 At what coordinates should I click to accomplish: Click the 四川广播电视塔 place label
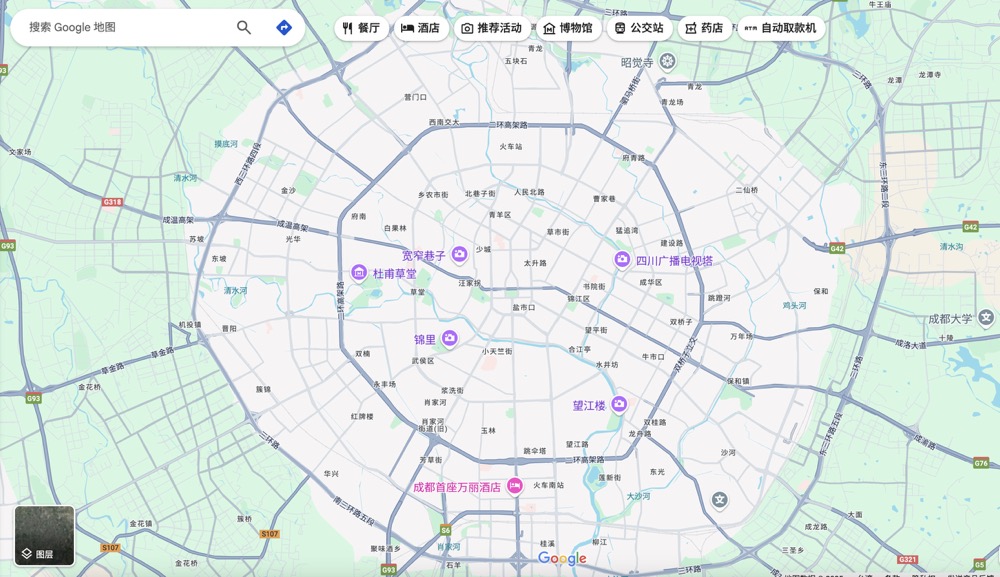pyautogui.click(x=674, y=261)
